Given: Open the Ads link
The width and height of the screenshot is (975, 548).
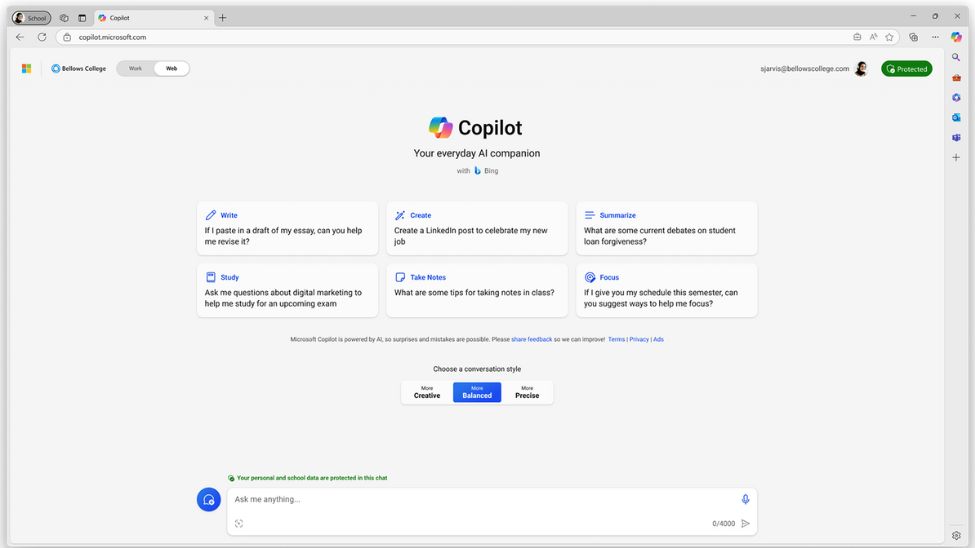Looking at the screenshot, I should coord(658,340).
